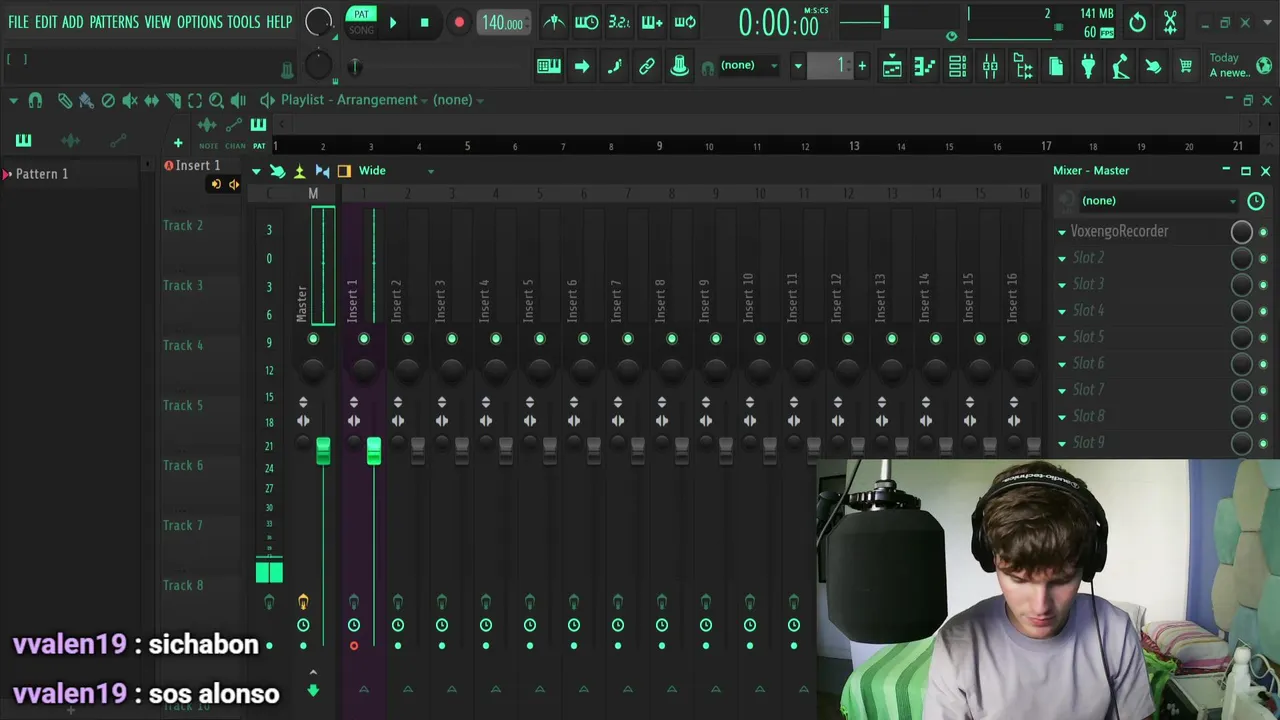
Task: Click the CPU refresh circular icon
Action: [x=1137, y=22]
